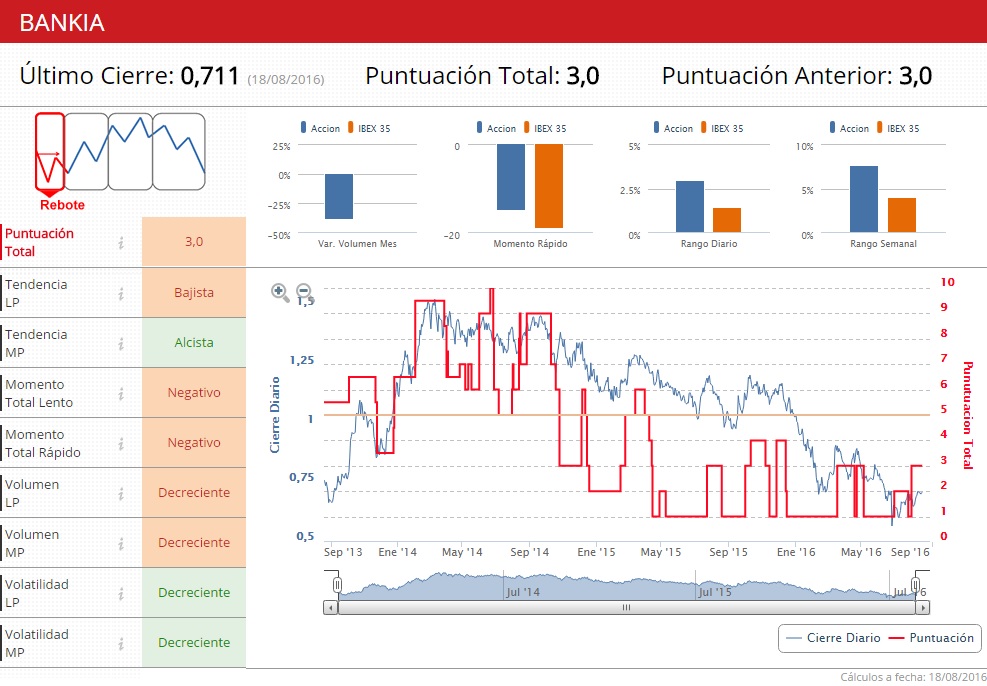
Task: Click the date (18/08/2016) beside last close
Action: click(286, 79)
